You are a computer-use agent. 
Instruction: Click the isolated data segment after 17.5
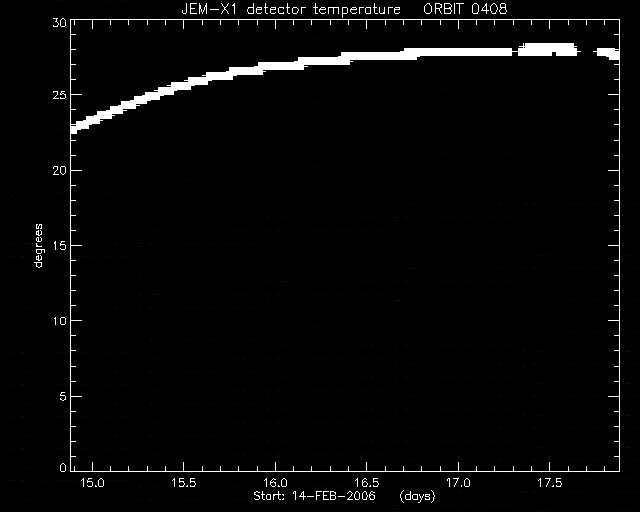(x=608, y=53)
